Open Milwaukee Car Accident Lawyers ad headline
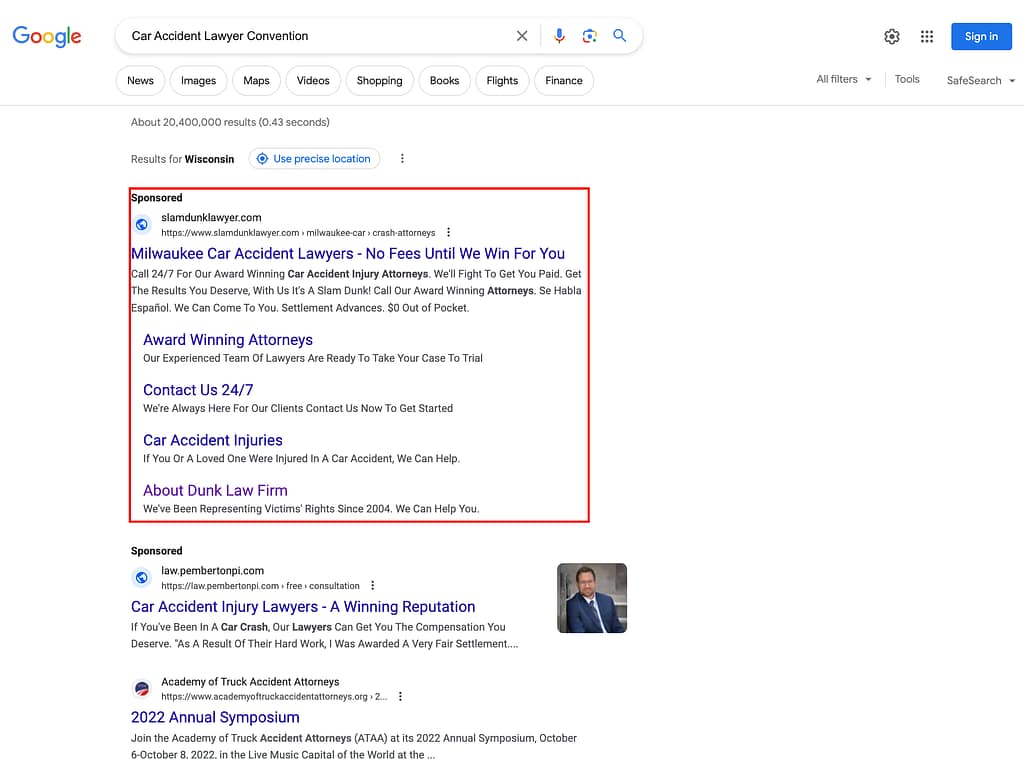 click(347, 253)
